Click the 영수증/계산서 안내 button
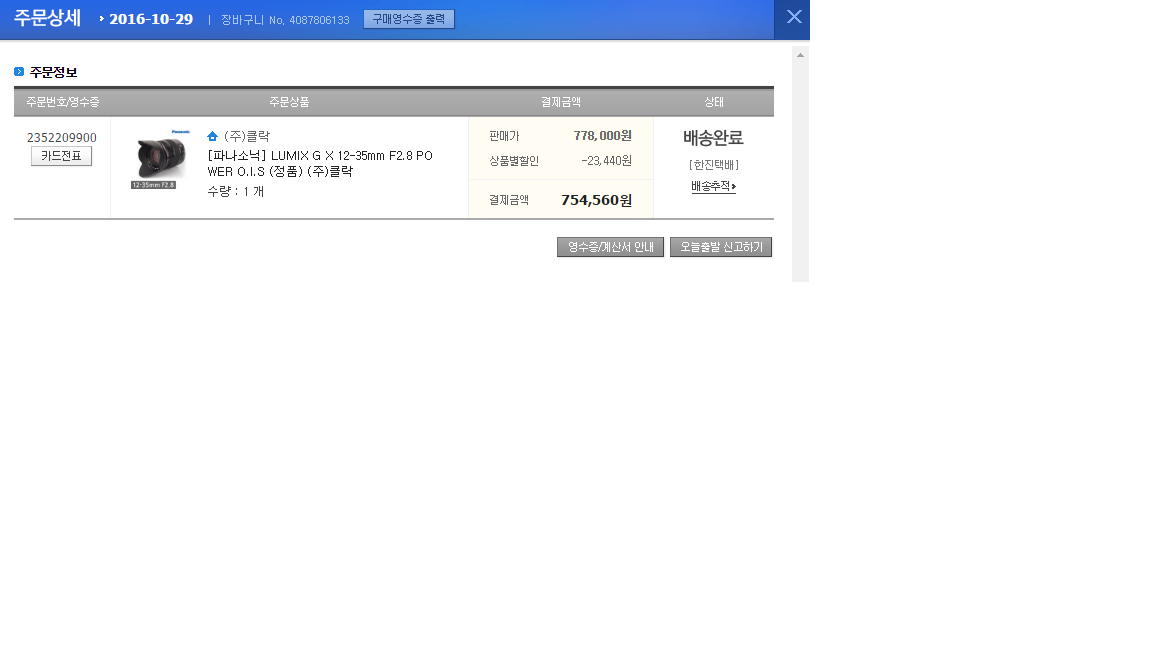This screenshot has width=1152, height=648. tap(610, 247)
